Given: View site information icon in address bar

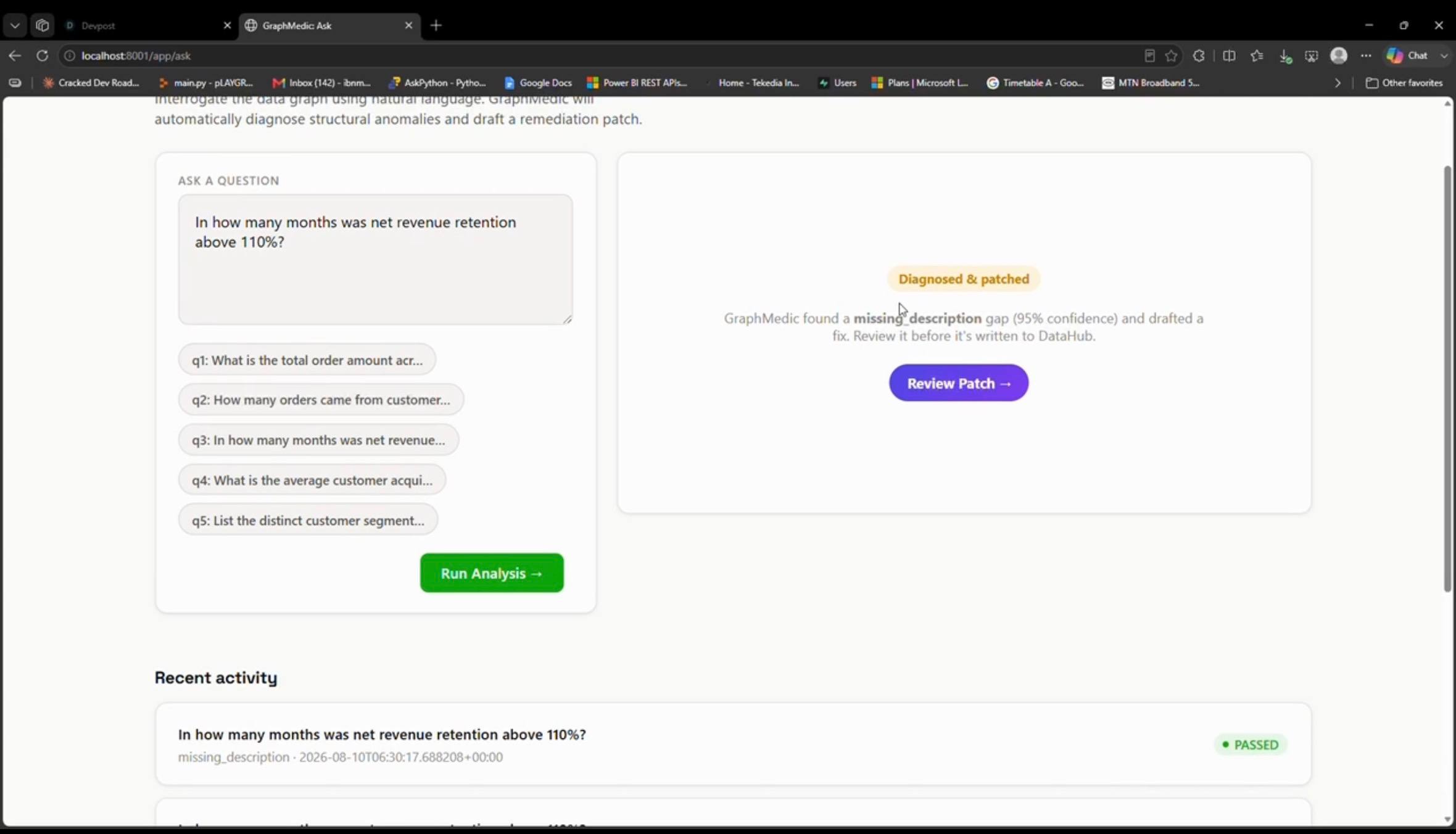Looking at the screenshot, I should 70,56.
